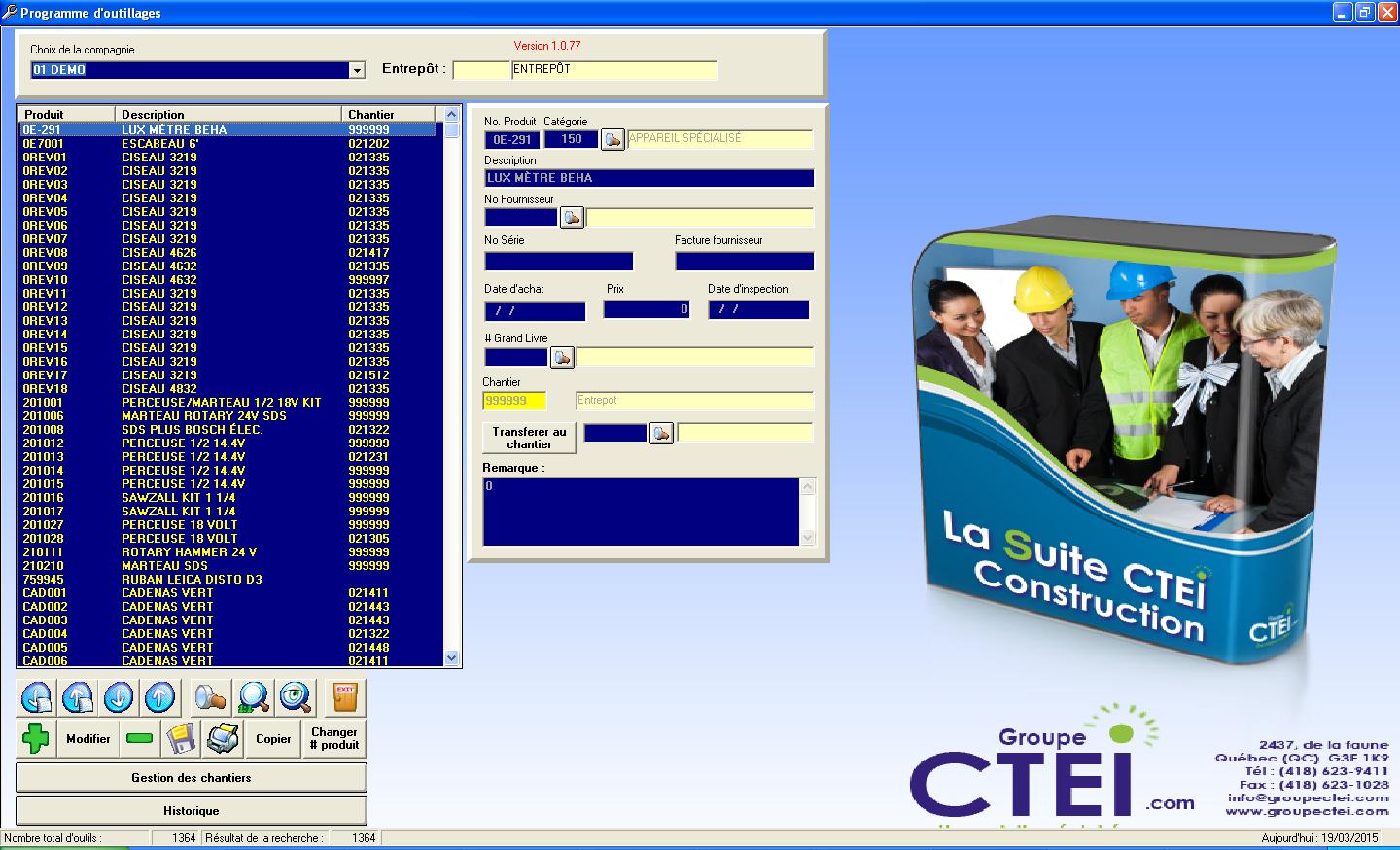Open Gestion des chantiers
1400x850 pixels.
pos(192,777)
